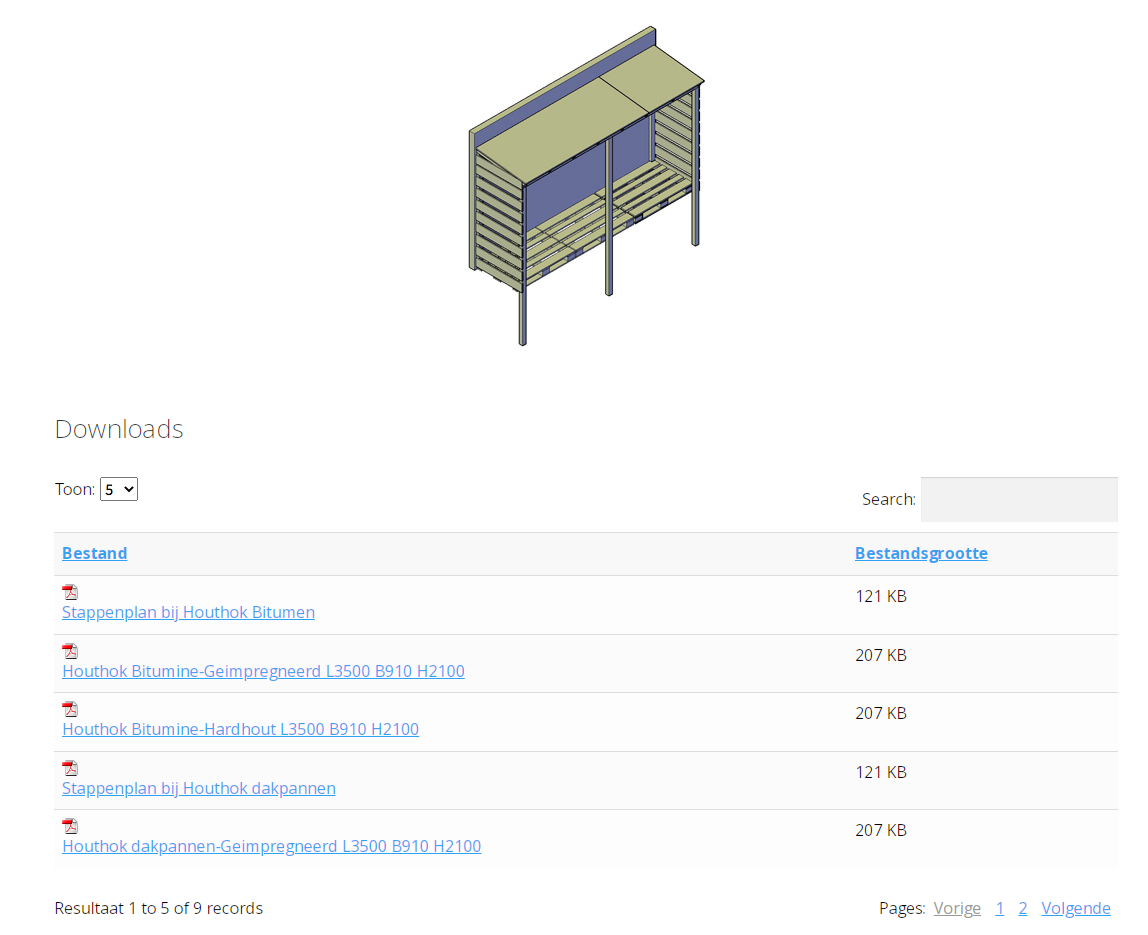This screenshot has height=935, width=1148.
Task: Click PDF icon for Houthok Bitumine-Hardhout file
Action: (70, 709)
